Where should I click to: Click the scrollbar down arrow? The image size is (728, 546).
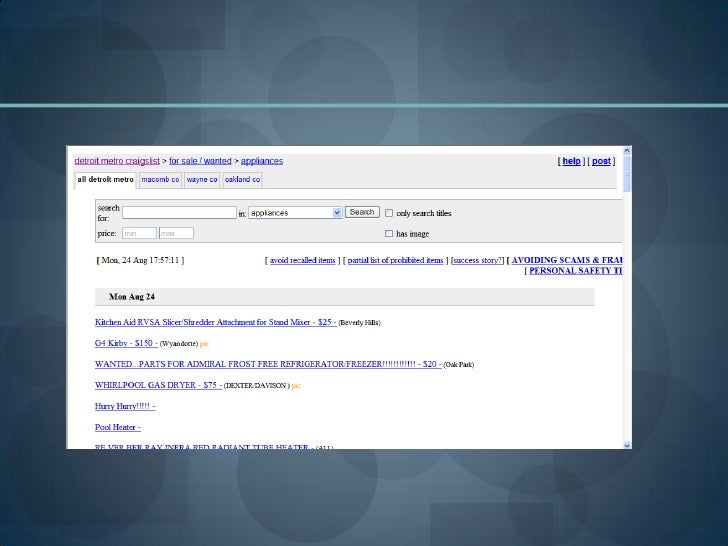[627, 445]
